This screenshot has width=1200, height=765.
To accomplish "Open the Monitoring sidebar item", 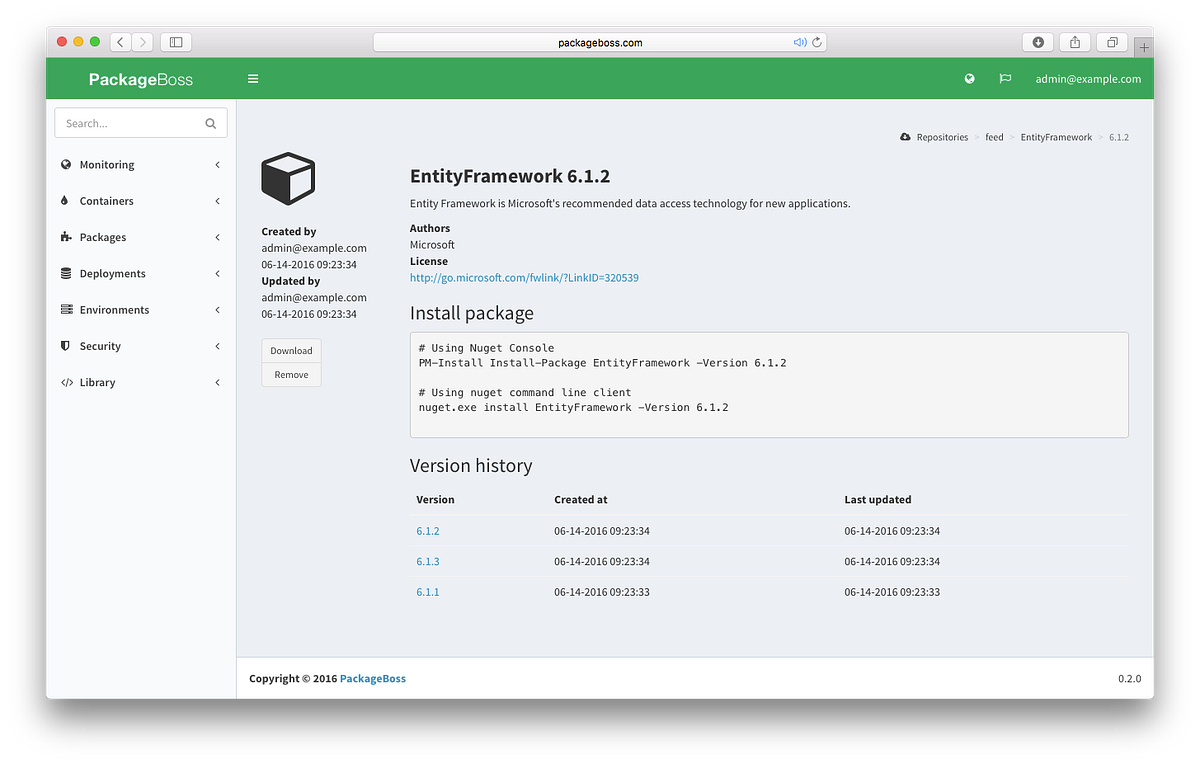I will pyautogui.click(x=141, y=165).
